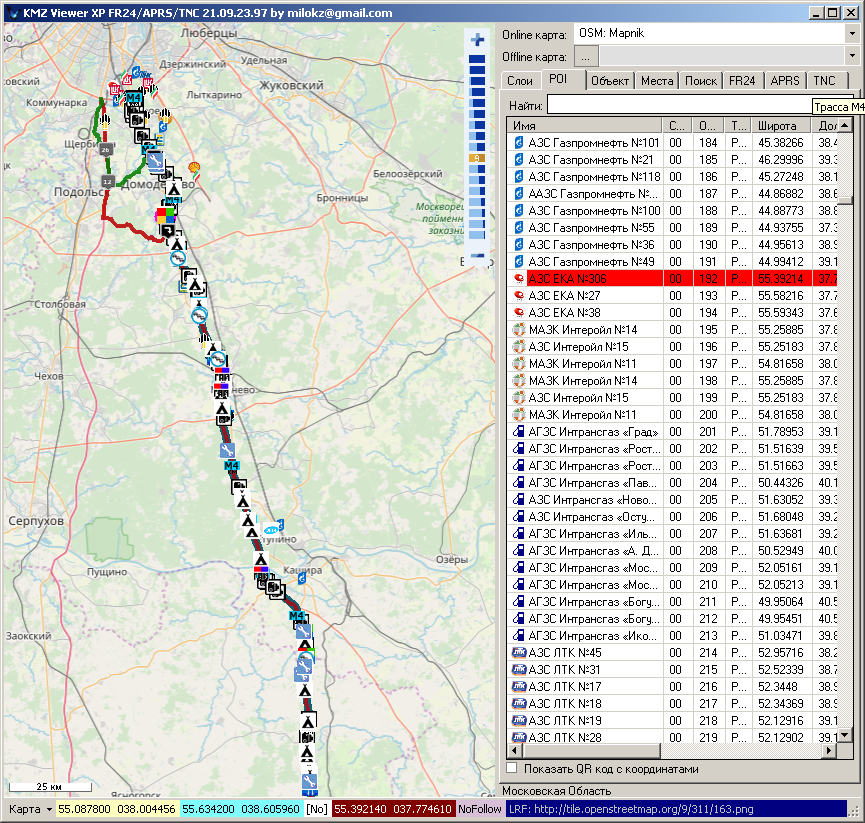Open the Online карта dropdown

(852, 34)
